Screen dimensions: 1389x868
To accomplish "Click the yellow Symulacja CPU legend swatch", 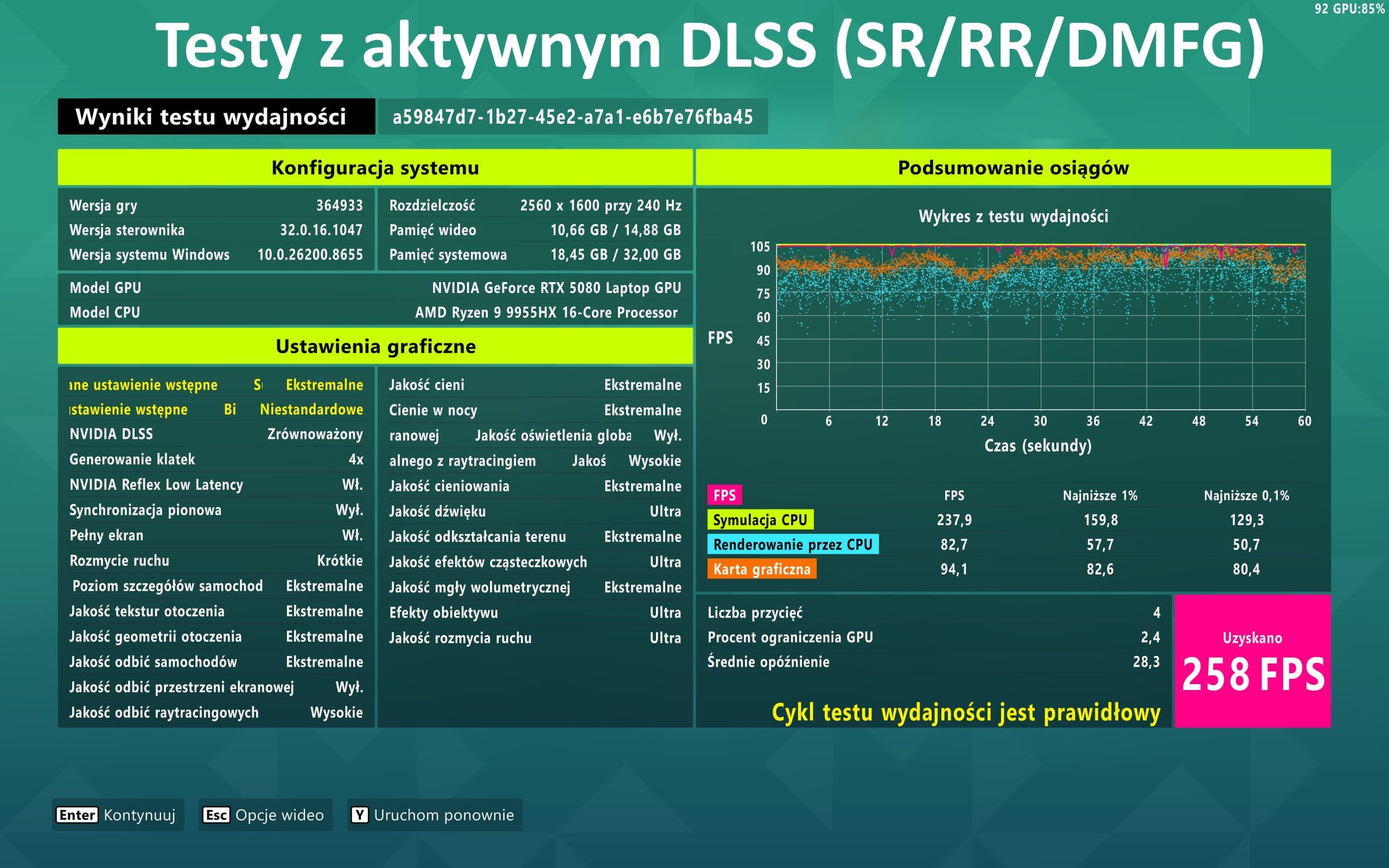I will coord(760,520).
